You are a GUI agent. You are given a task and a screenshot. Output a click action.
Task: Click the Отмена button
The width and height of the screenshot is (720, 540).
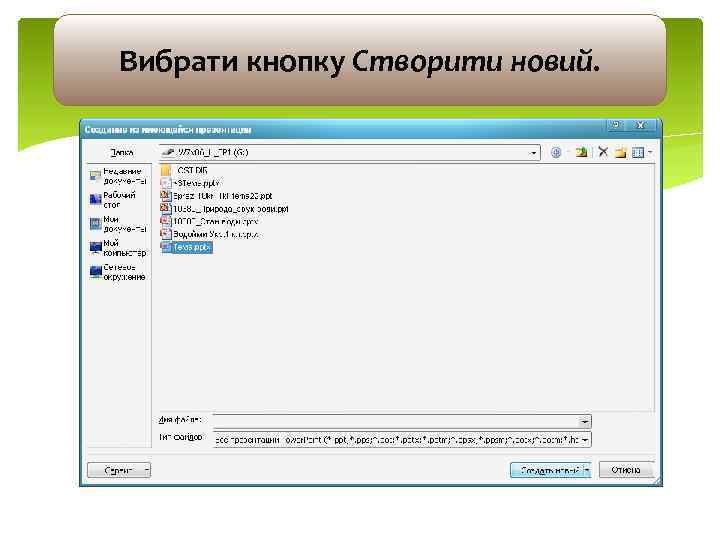pyautogui.click(x=626, y=470)
